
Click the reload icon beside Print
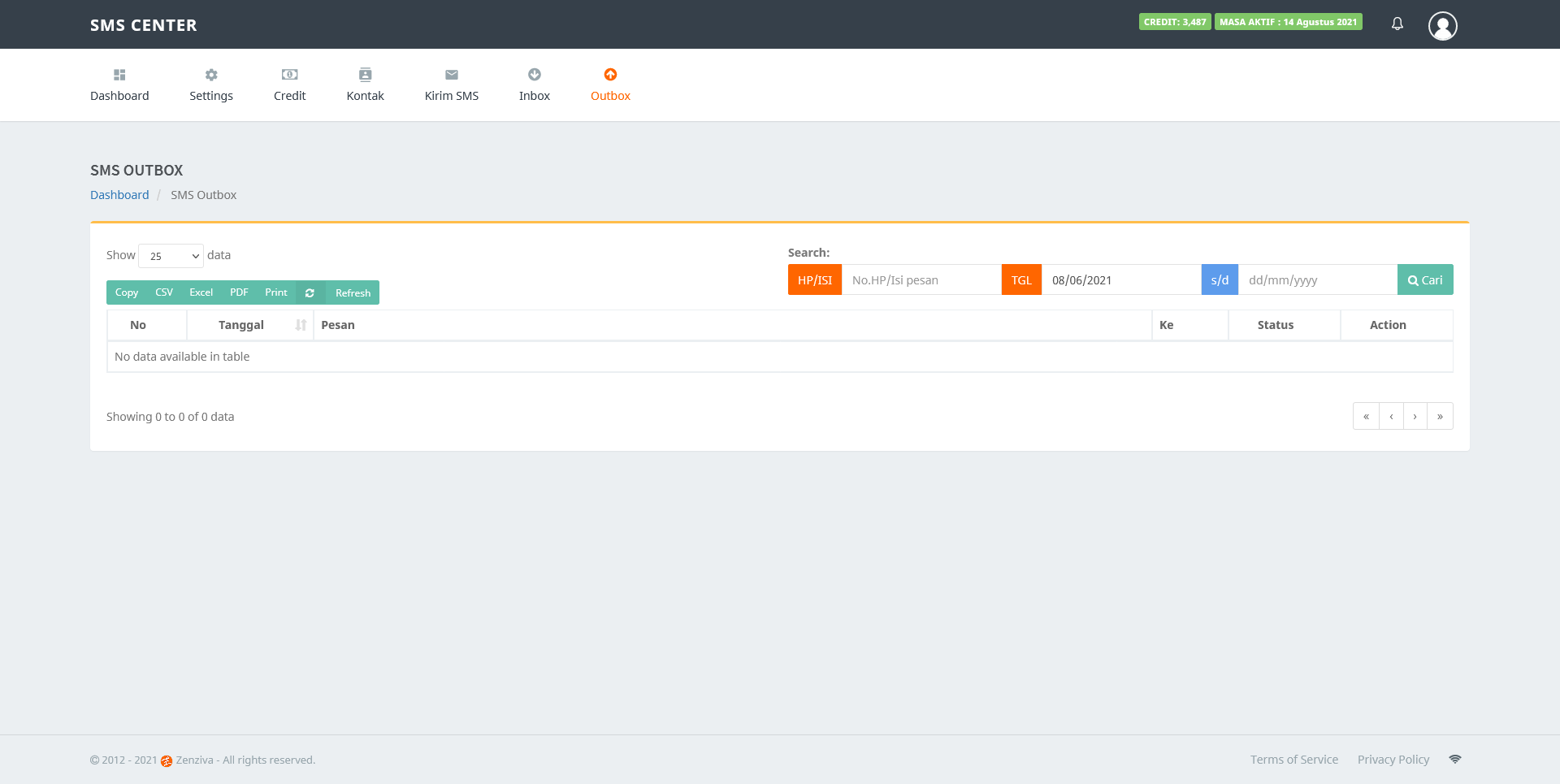310,292
